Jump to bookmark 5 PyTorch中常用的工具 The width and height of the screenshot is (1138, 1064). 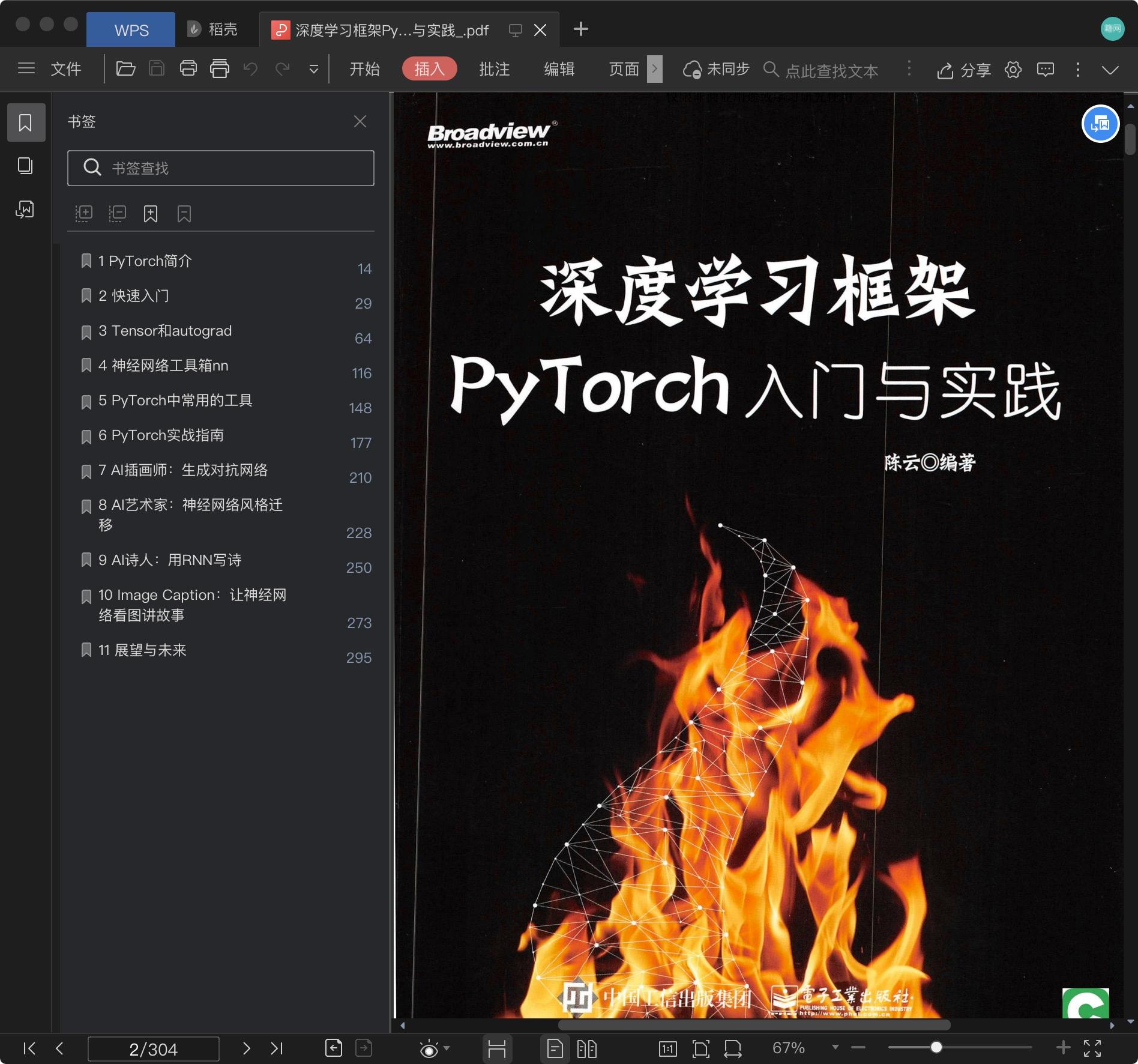coord(175,401)
